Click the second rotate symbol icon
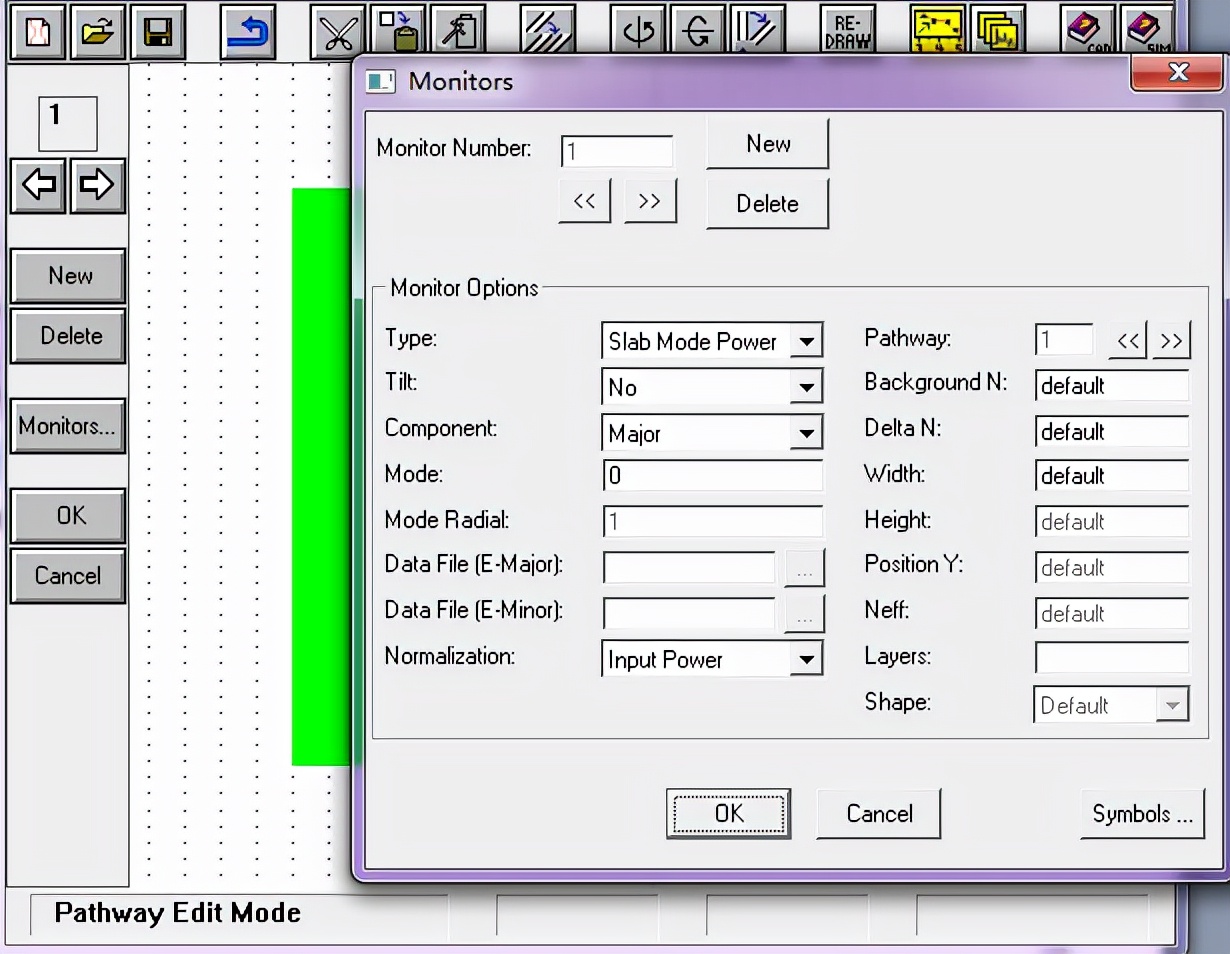This screenshot has width=1230, height=954. click(697, 33)
